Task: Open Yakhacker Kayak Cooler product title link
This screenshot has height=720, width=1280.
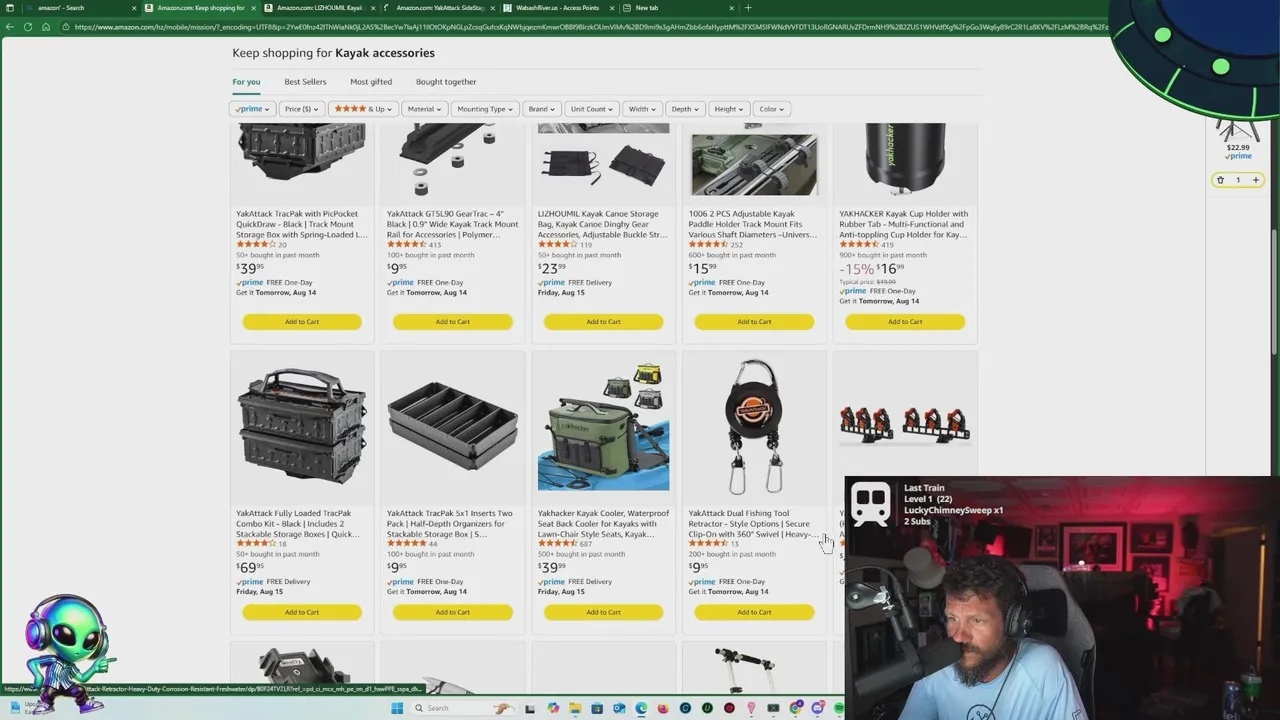Action: tap(603, 524)
